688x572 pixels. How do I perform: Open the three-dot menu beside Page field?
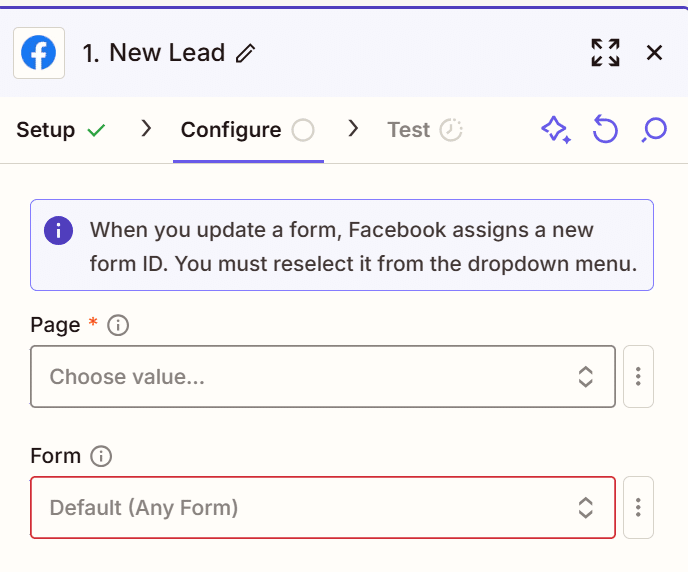(x=638, y=377)
